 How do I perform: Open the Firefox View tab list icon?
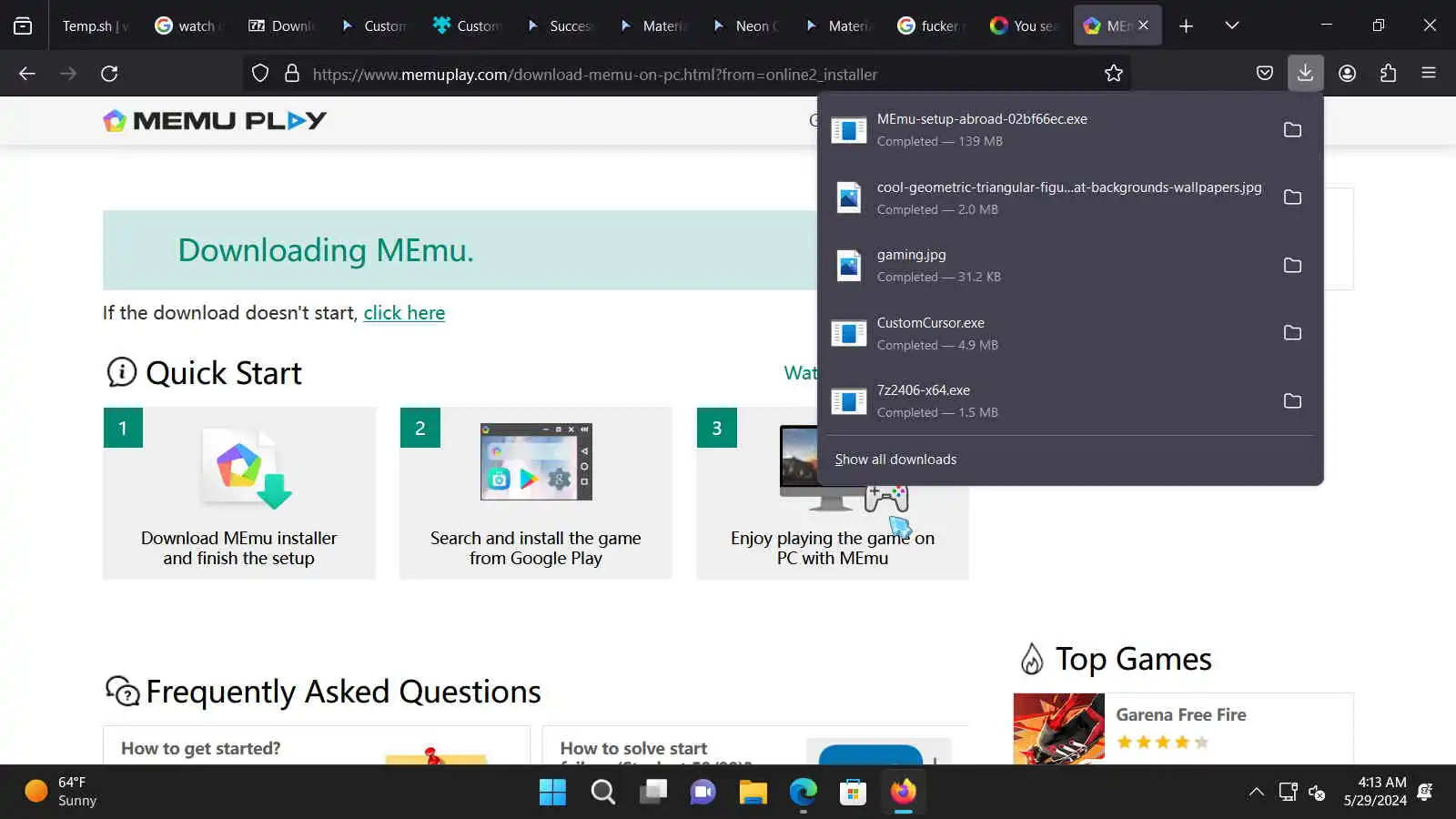[23, 25]
